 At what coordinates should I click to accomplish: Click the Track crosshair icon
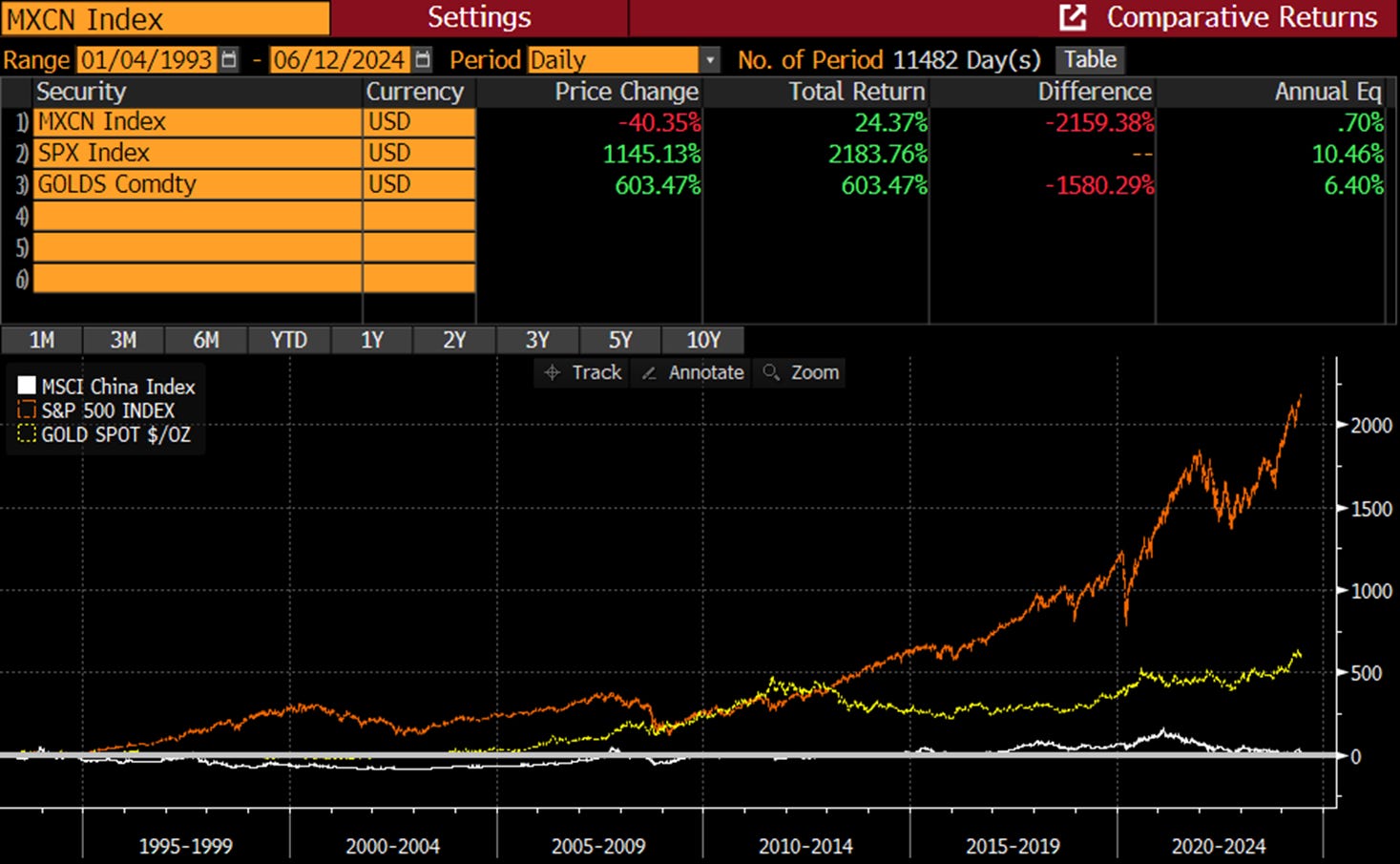[552, 372]
